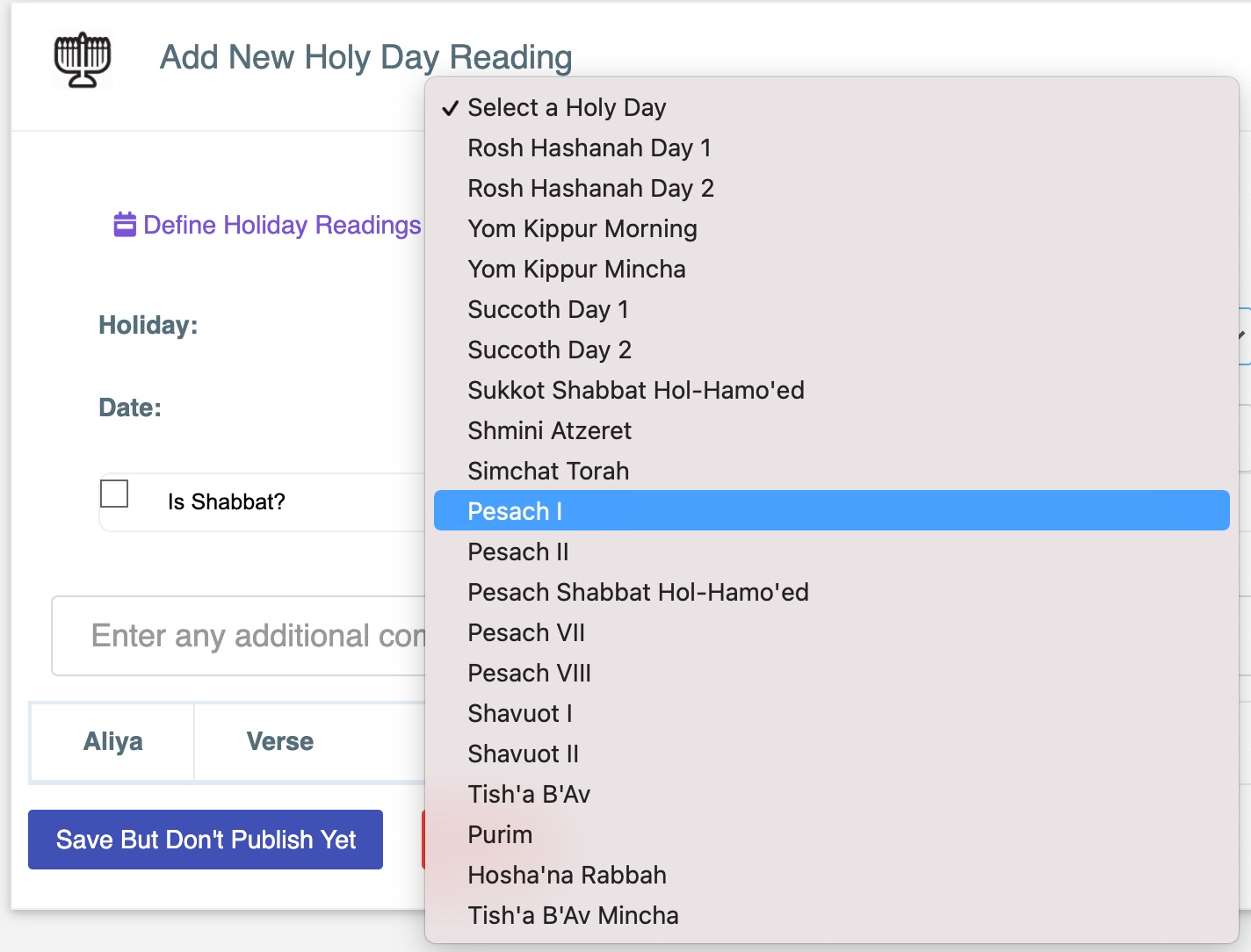Click Save But Don't Publish Yet button
This screenshot has width=1251, height=952.
206,840
